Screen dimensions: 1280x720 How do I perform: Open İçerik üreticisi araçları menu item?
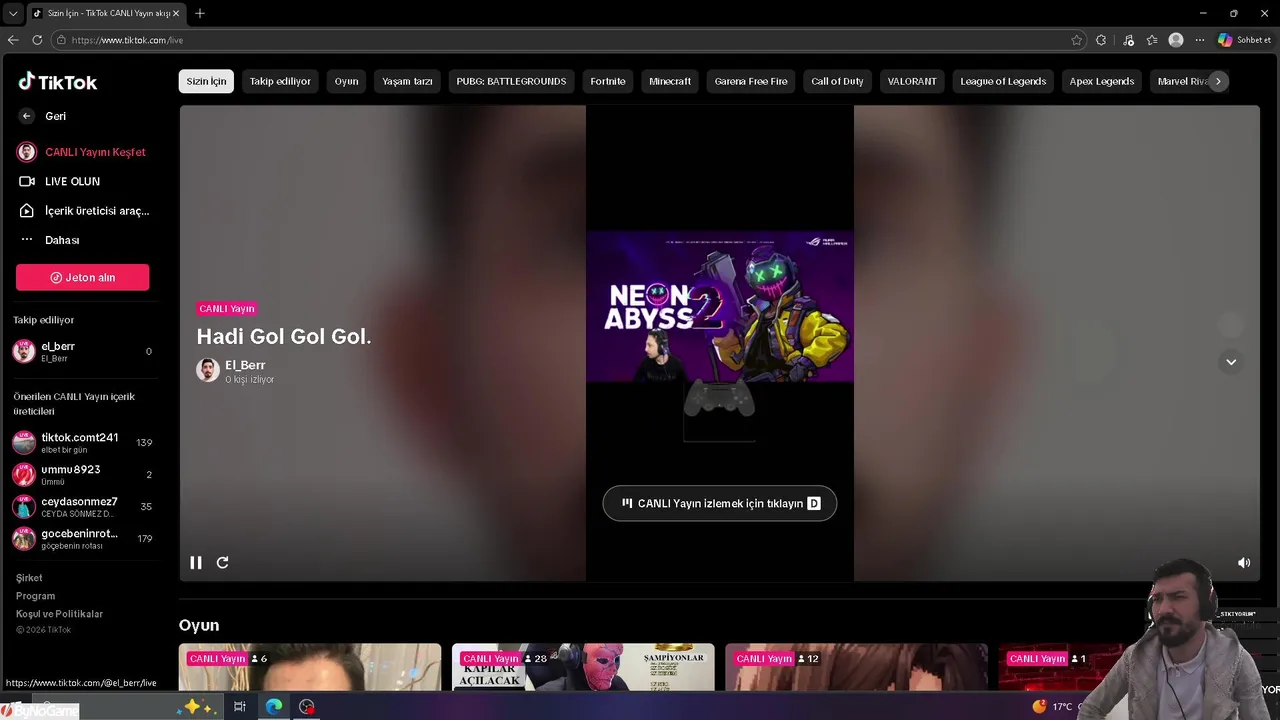84,211
